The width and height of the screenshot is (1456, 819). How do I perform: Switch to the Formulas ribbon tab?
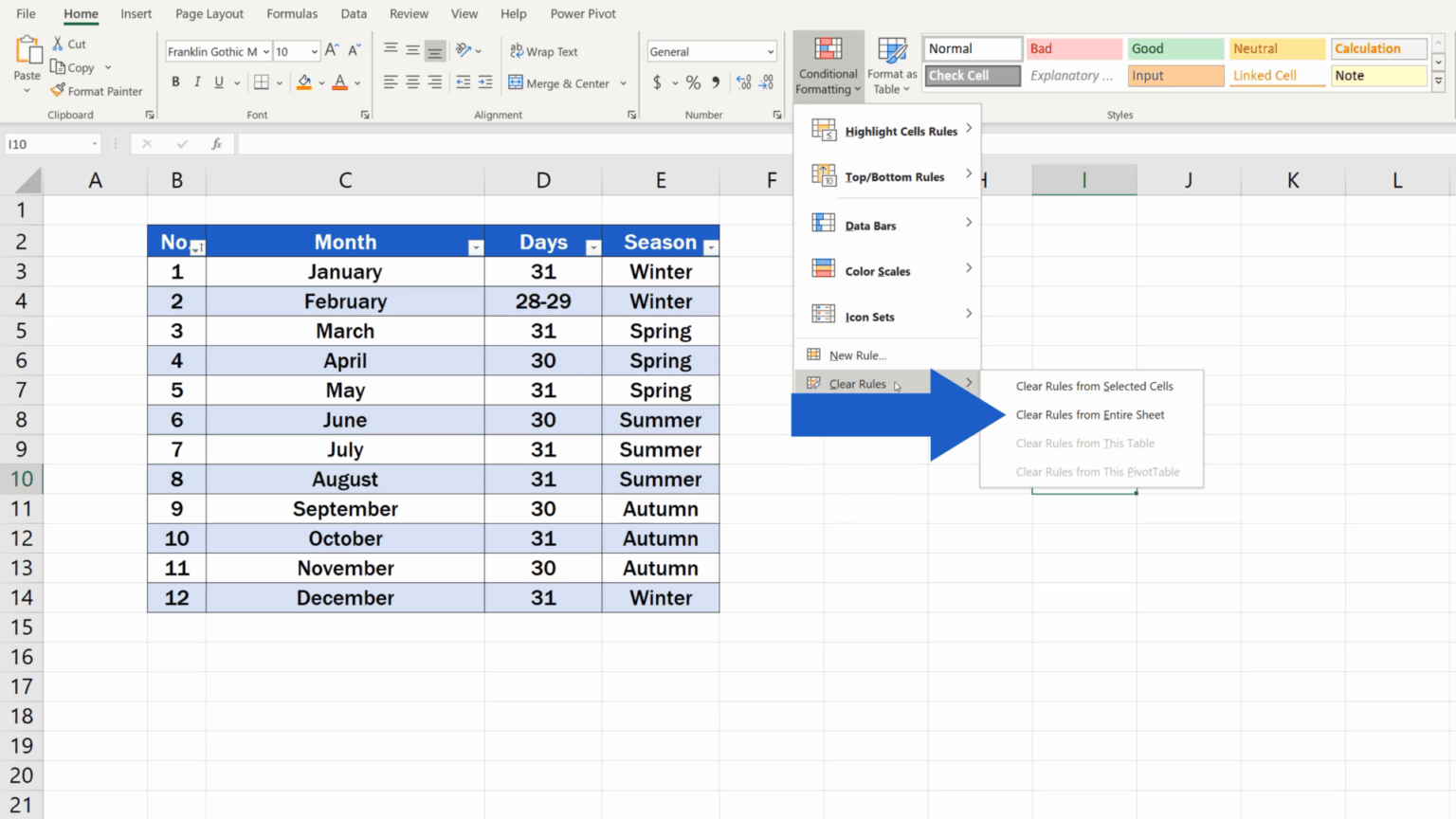pos(292,13)
